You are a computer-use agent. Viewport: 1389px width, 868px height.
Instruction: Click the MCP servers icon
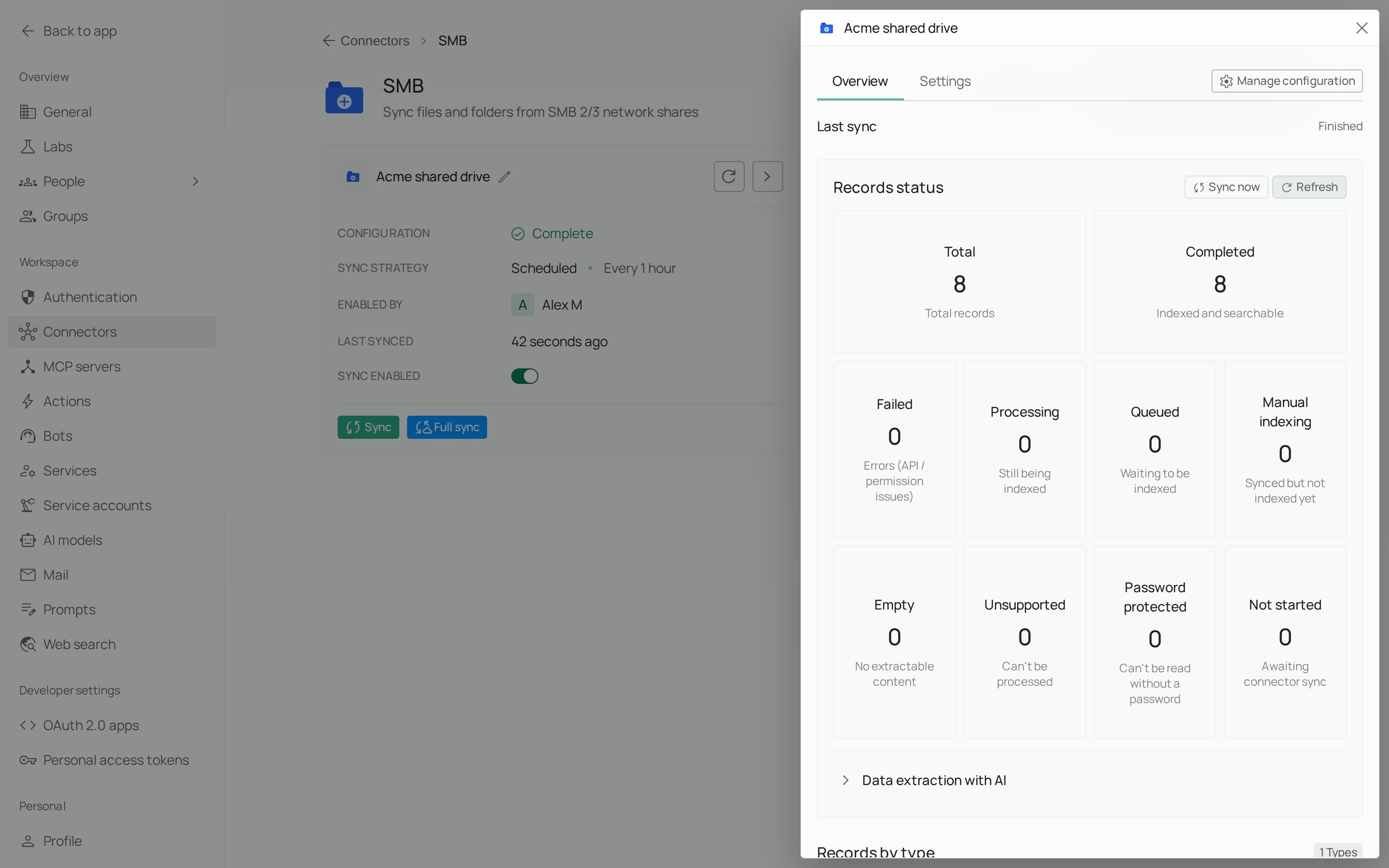[27, 366]
